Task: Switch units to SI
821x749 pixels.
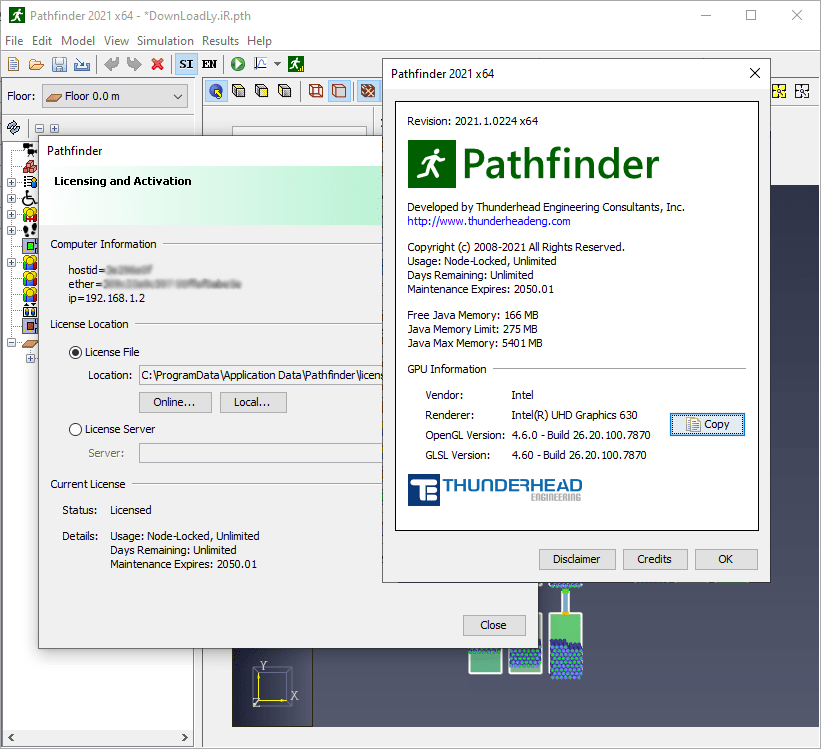Action: tap(186, 64)
